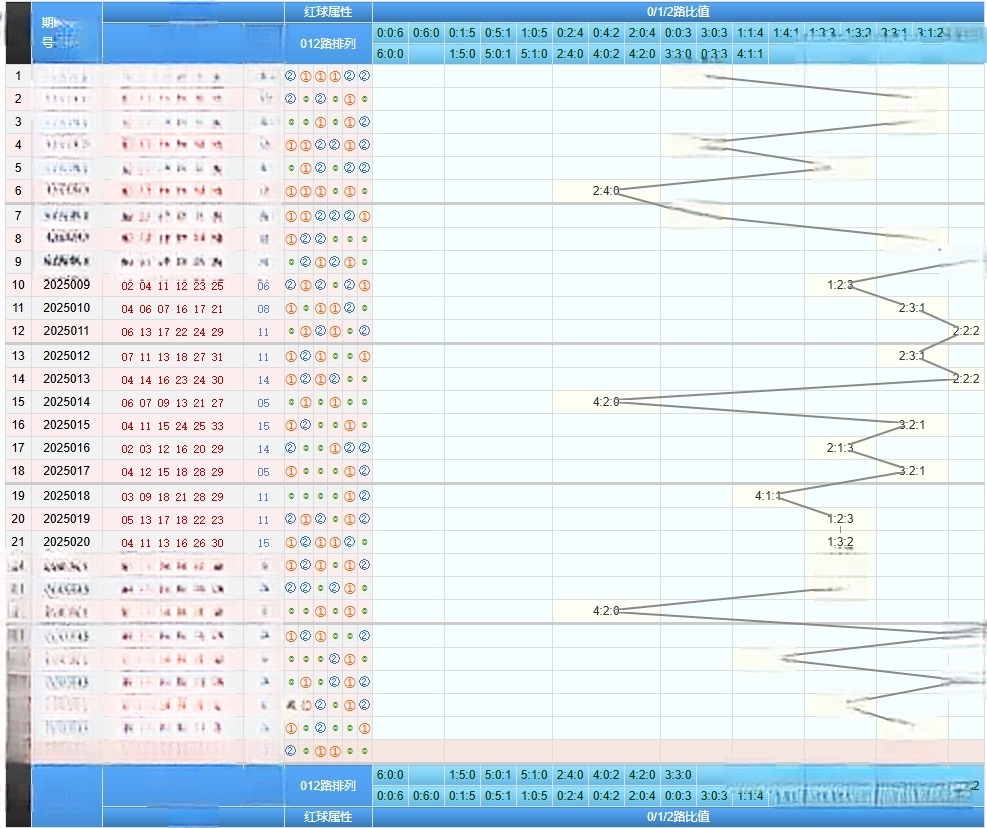
Task: Select the 2:1:3 value in the 2025016 row
Action: (840, 448)
